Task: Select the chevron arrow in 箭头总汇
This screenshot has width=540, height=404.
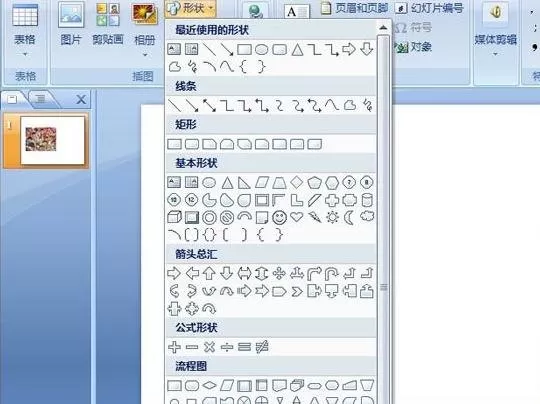Action: (x=297, y=292)
